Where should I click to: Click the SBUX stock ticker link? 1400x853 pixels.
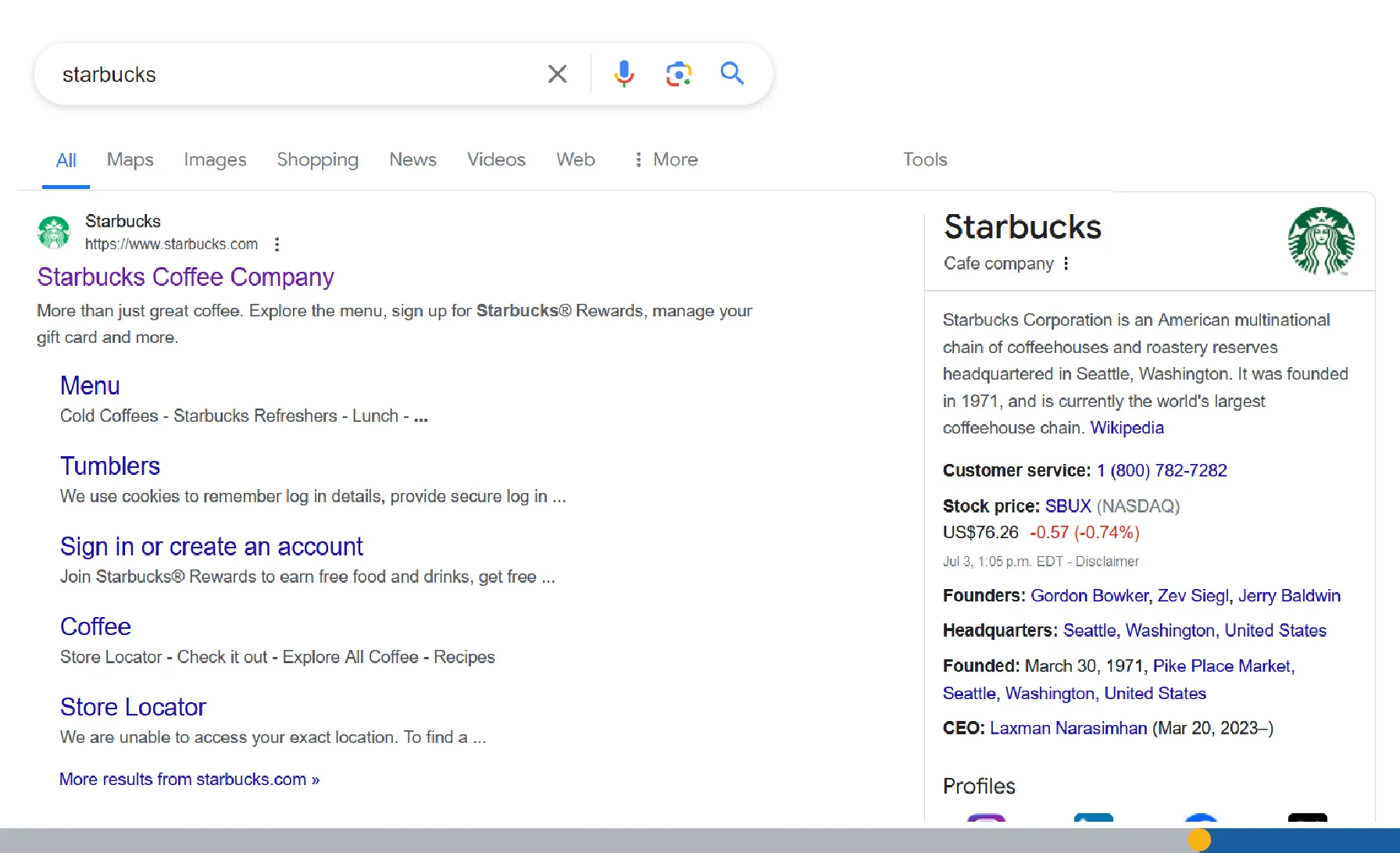click(x=1067, y=506)
